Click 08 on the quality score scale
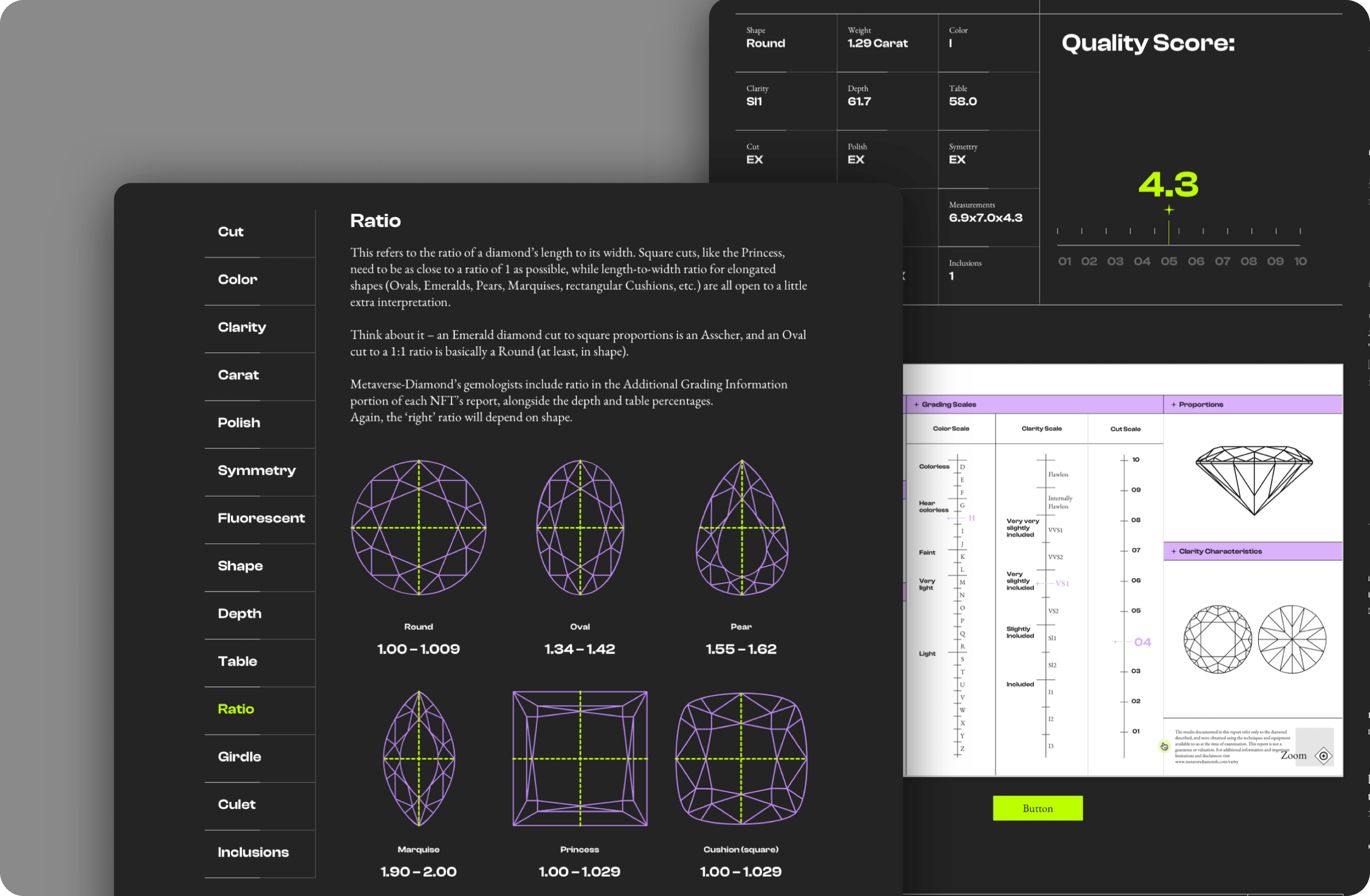Viewport: 1370px width, 896px height. click(x=1248, y=261)
